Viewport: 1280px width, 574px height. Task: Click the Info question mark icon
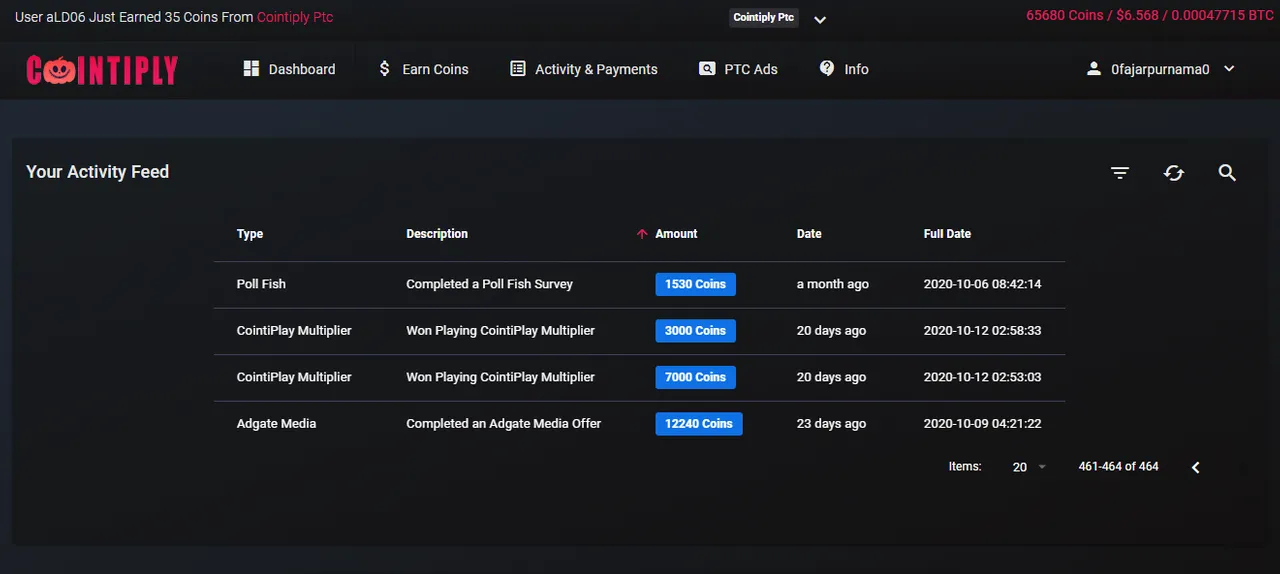coord(827,68)
